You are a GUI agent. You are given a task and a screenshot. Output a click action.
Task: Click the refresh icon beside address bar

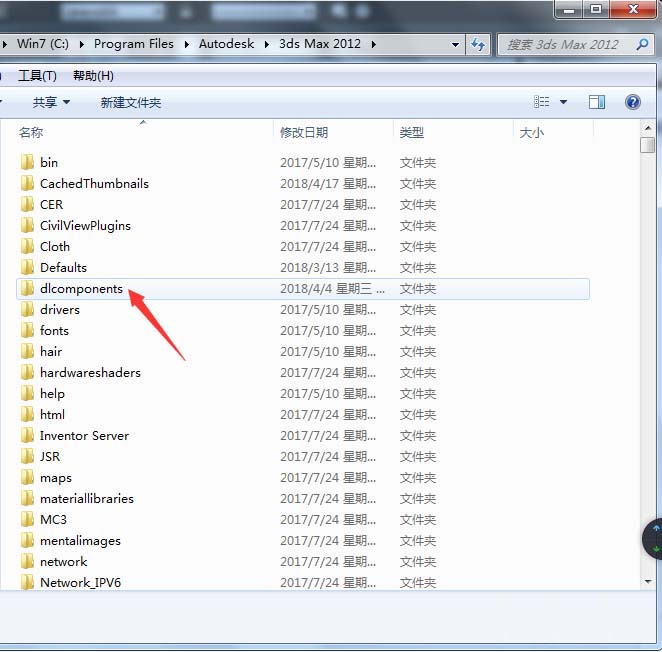click(x=478, y=44)
